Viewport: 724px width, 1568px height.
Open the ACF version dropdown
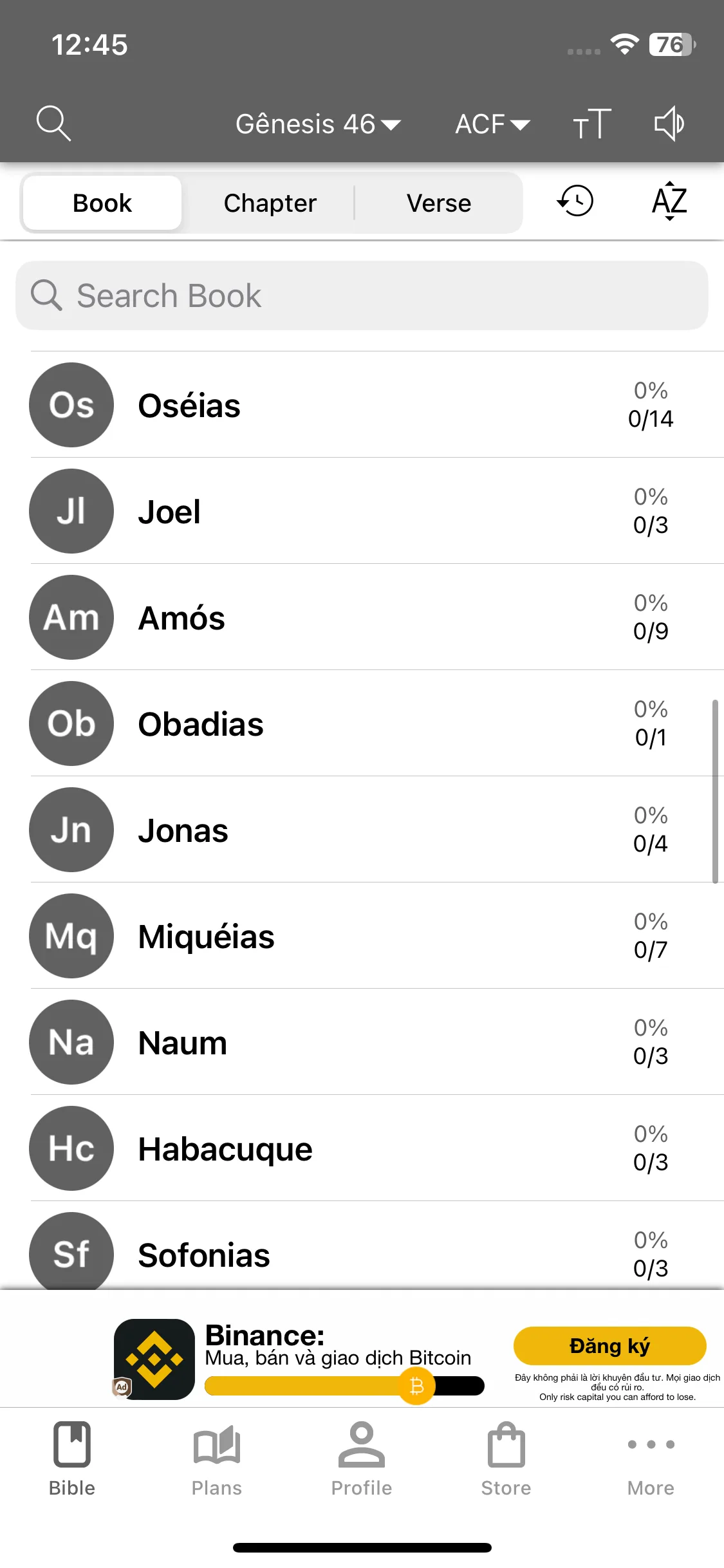click(x=492, y=124)
